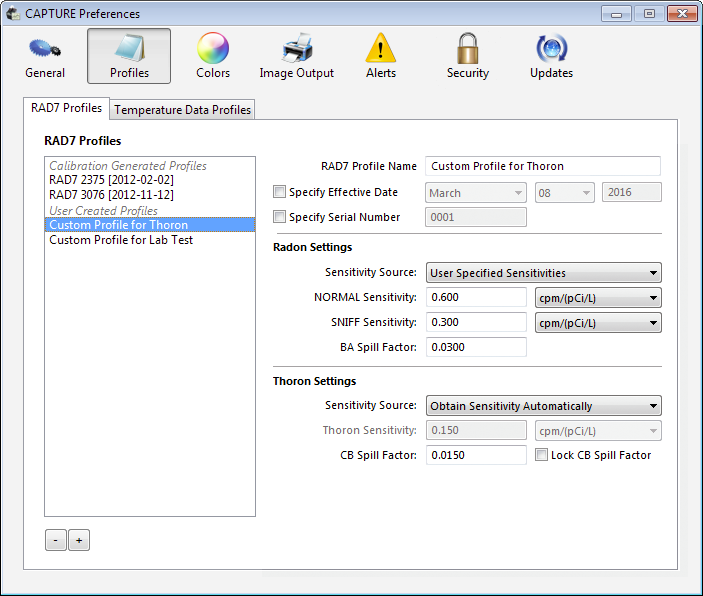Image resolution: width=703 pixels, height=596 pixels.
Task: Open the Colors preferences wheel
Action: (213, 57)
